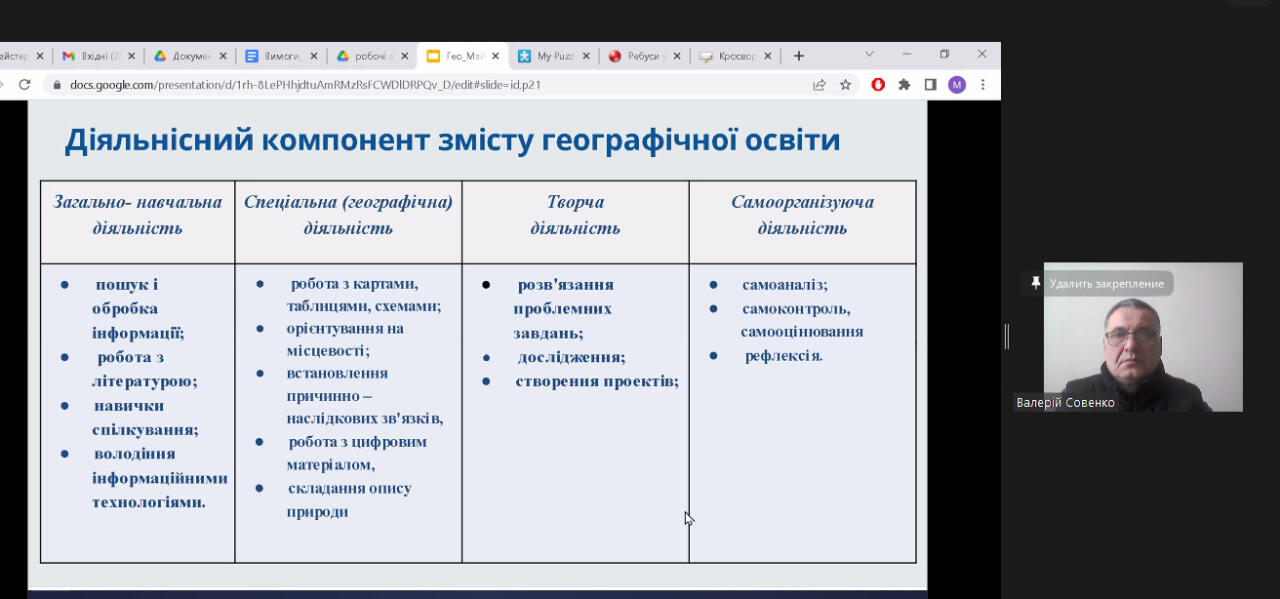The width and height of the screenshot is (1280, 599).
Task: Click the bullet складання опису природи
Action: coord(349,499)
